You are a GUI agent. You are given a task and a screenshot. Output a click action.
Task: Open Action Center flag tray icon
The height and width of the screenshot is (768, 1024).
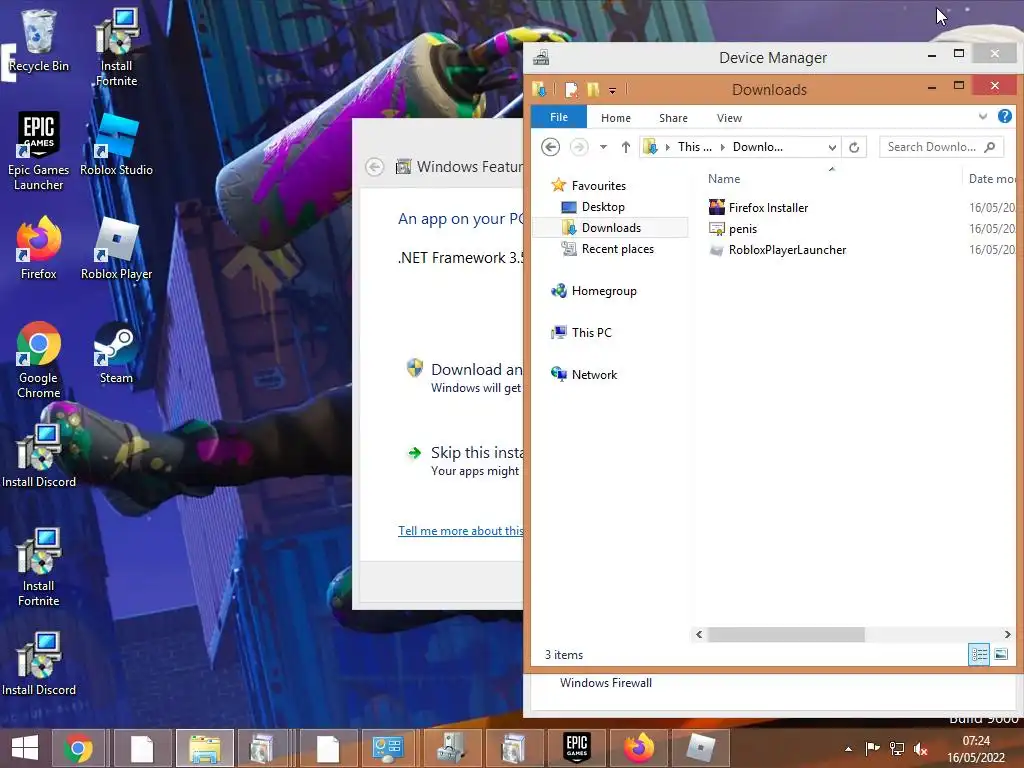tap(872, 749)
